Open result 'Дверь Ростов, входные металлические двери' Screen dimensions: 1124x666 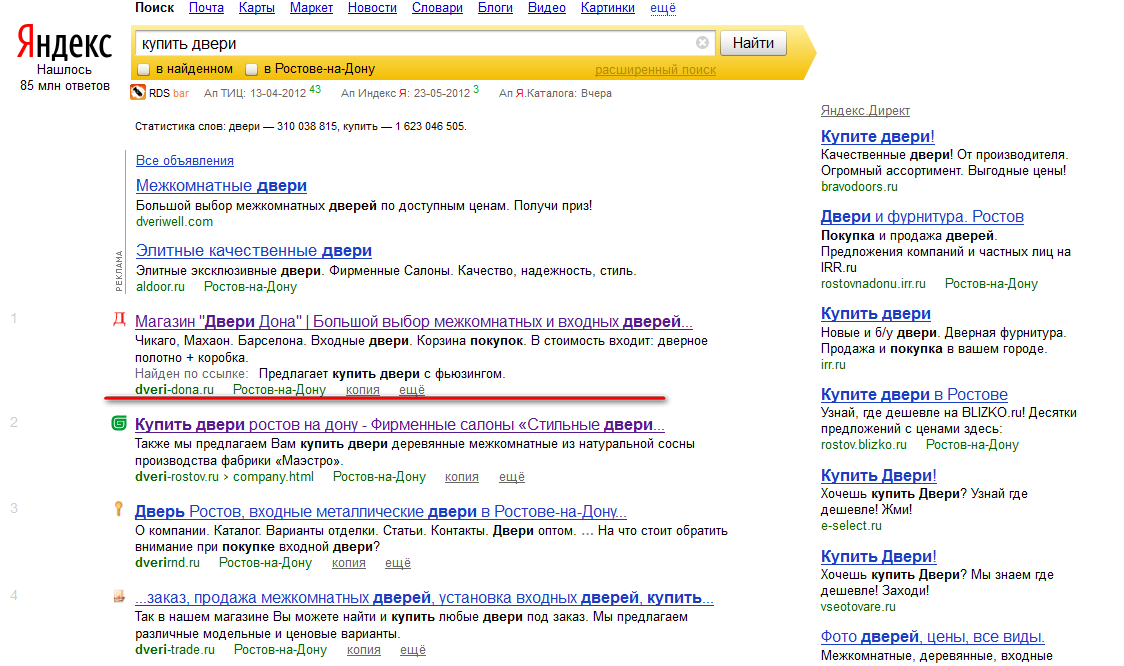click(381, 512)
